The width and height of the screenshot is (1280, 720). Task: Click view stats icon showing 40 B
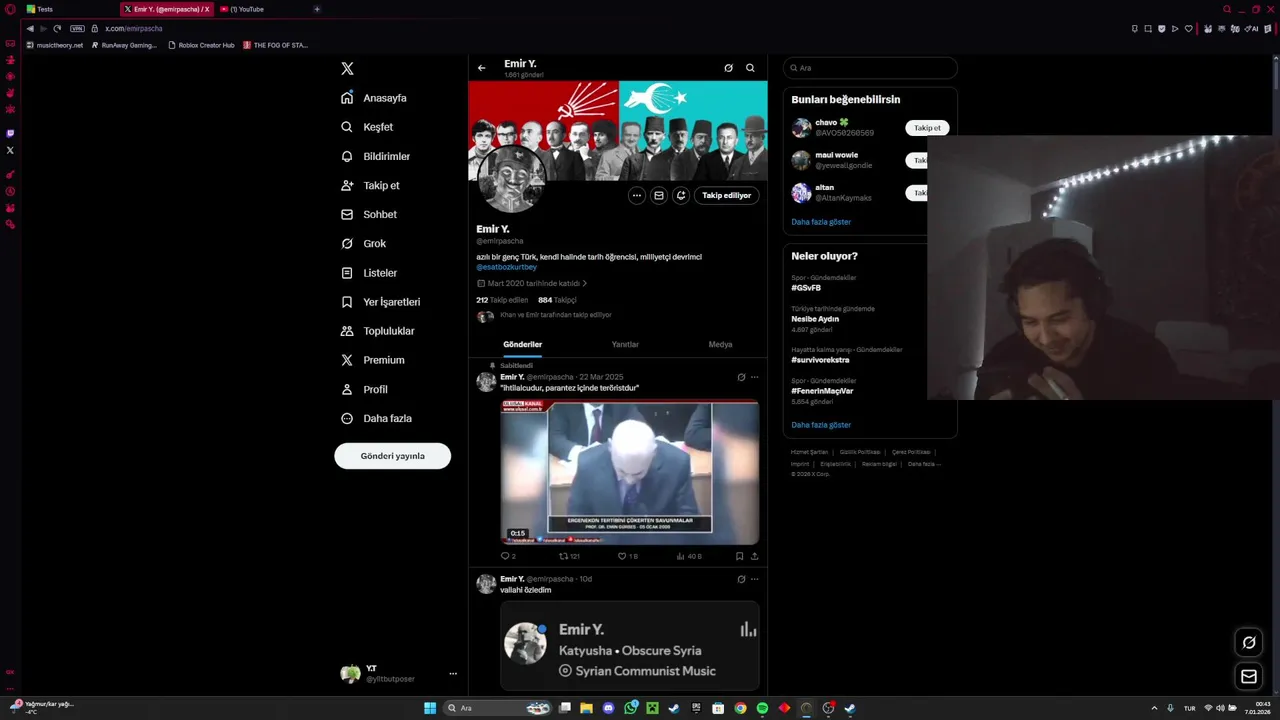click(x=689, y=556)
